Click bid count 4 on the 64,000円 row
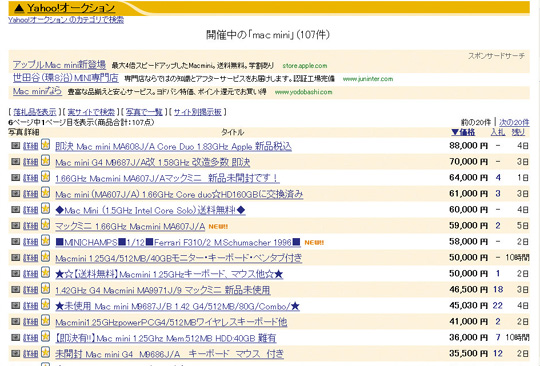 498,178
